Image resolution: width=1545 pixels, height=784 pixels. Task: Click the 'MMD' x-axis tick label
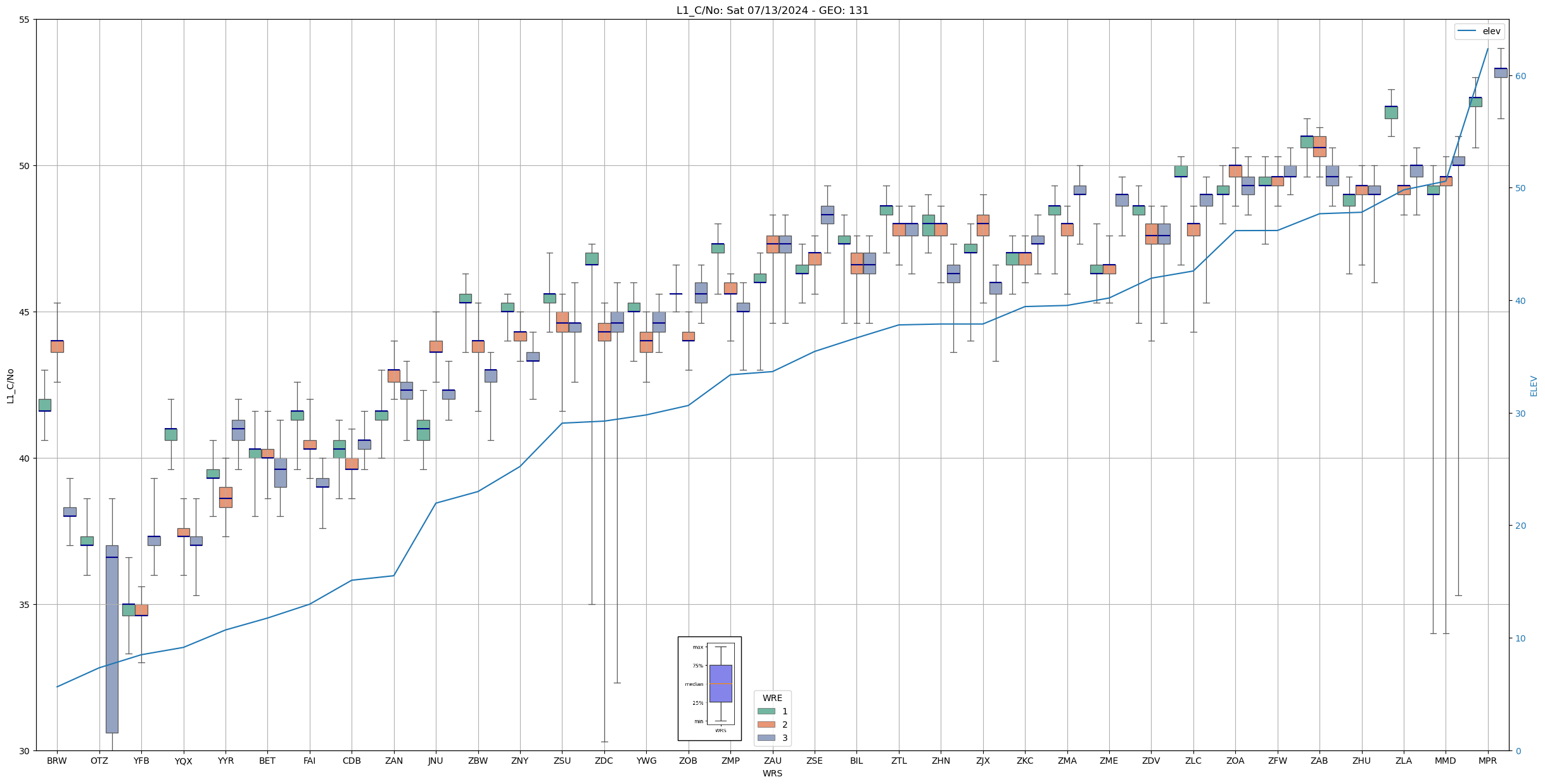tap(1446, 761)
